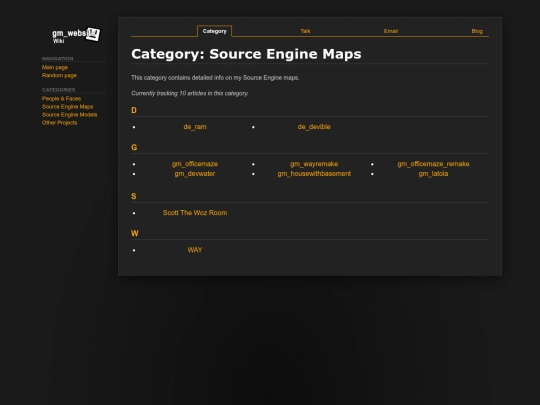Click the section heading S

(x=134, y=196)
